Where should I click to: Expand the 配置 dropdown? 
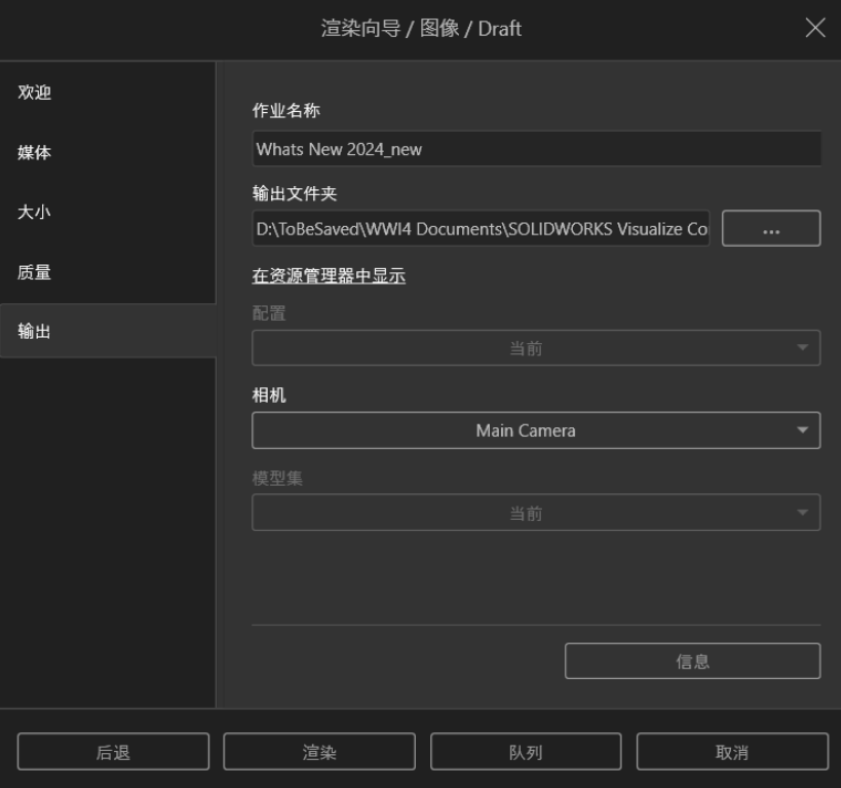(x=536, y=349)
